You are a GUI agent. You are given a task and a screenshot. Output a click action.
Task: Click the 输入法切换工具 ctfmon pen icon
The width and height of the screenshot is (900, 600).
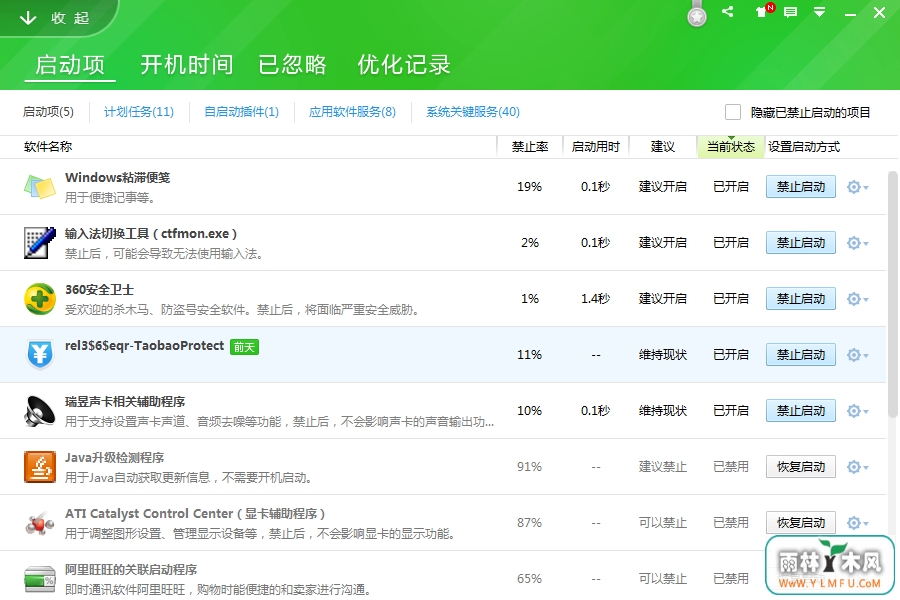click(x=40, y=243)
